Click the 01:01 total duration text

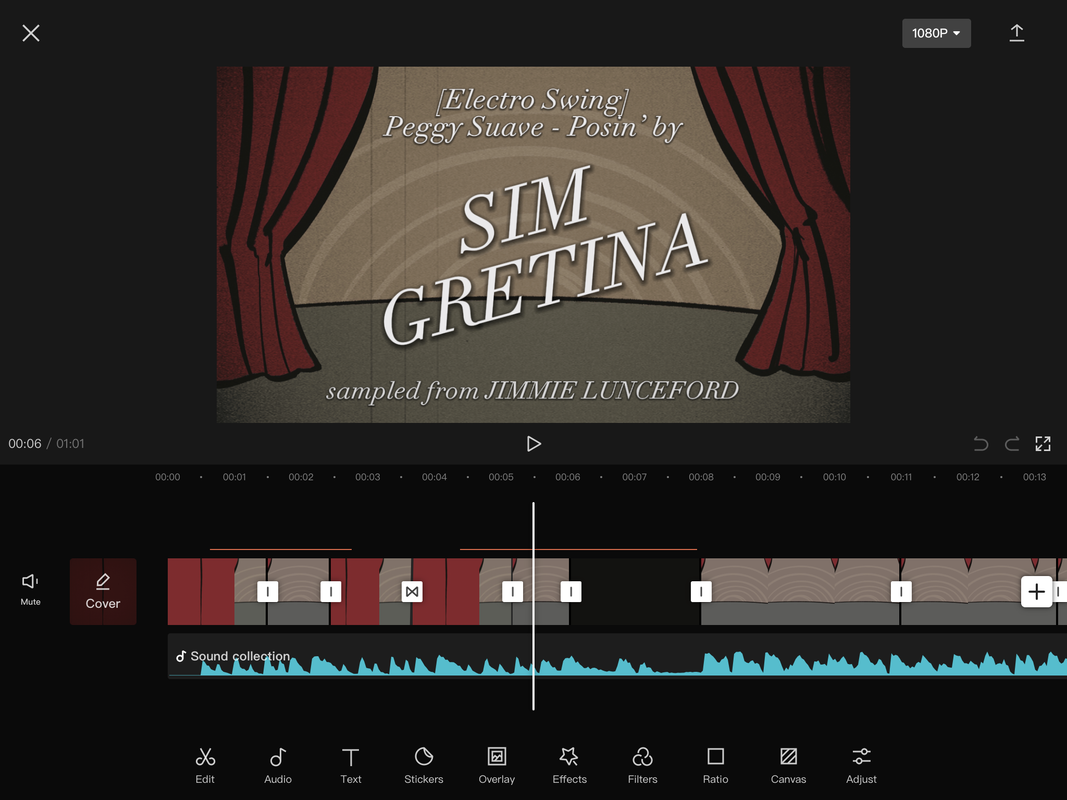pos(70,444)
